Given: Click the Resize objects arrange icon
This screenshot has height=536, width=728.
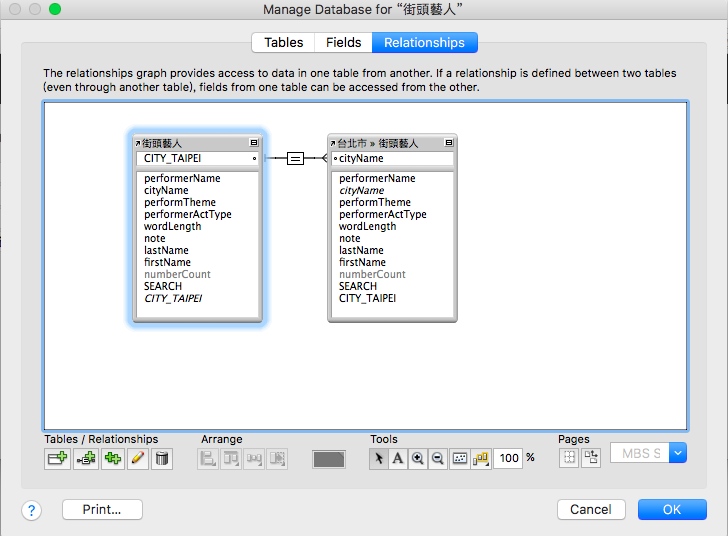Looking at the screenshot, I should pos(254,458).
